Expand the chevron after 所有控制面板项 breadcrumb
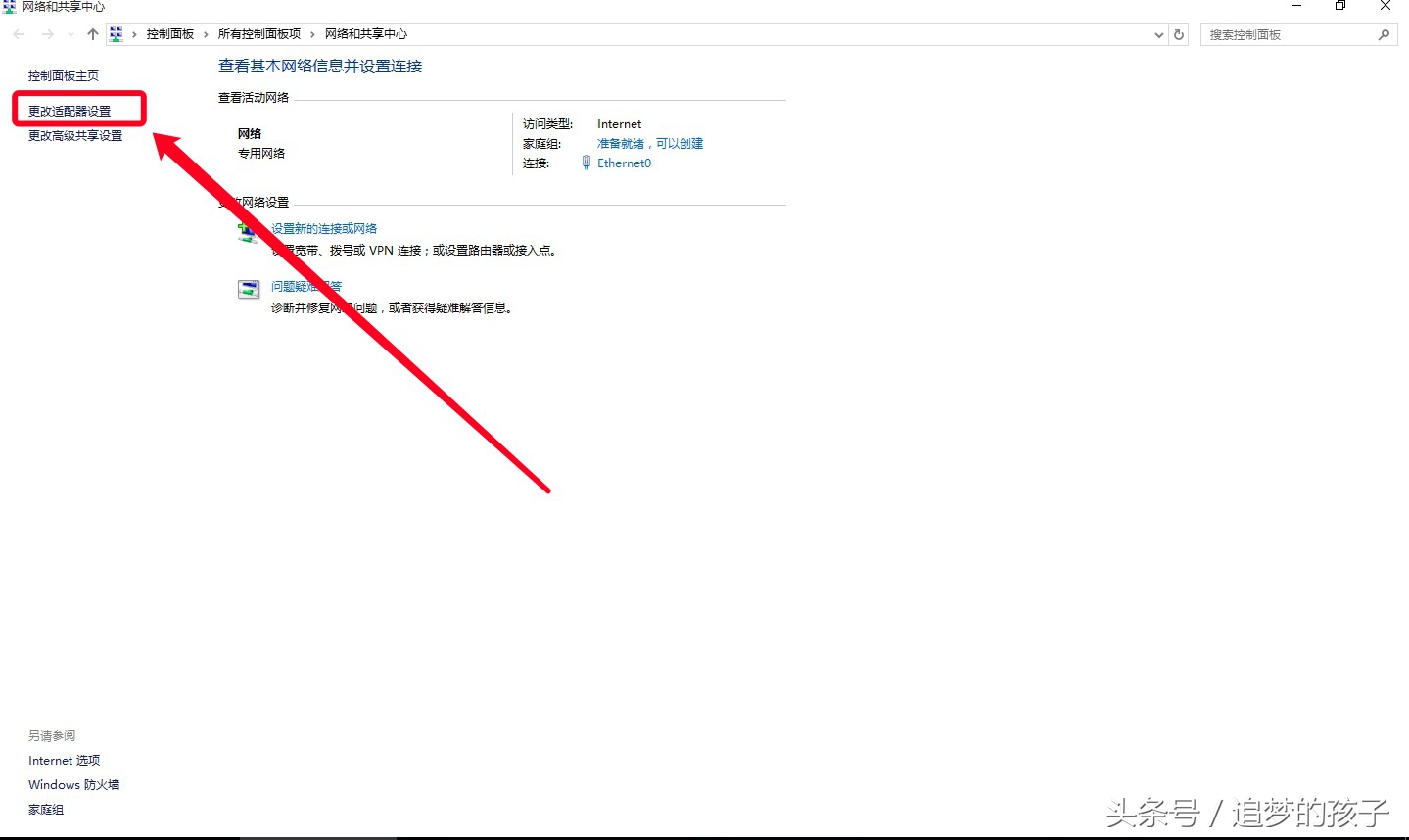The image size is (1409, 840). tap(312, 34)
